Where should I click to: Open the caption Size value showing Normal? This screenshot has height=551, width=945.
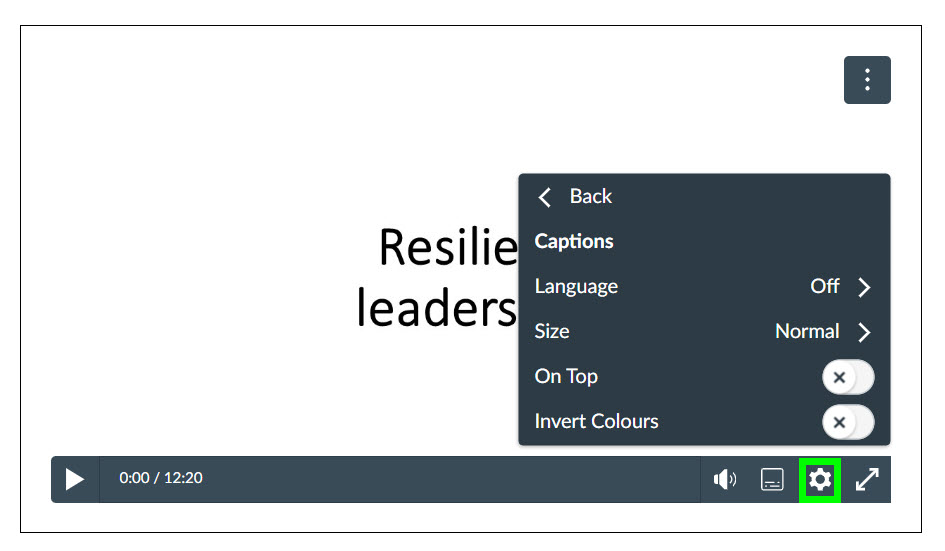pyautogui.click(x=807, y=331)
